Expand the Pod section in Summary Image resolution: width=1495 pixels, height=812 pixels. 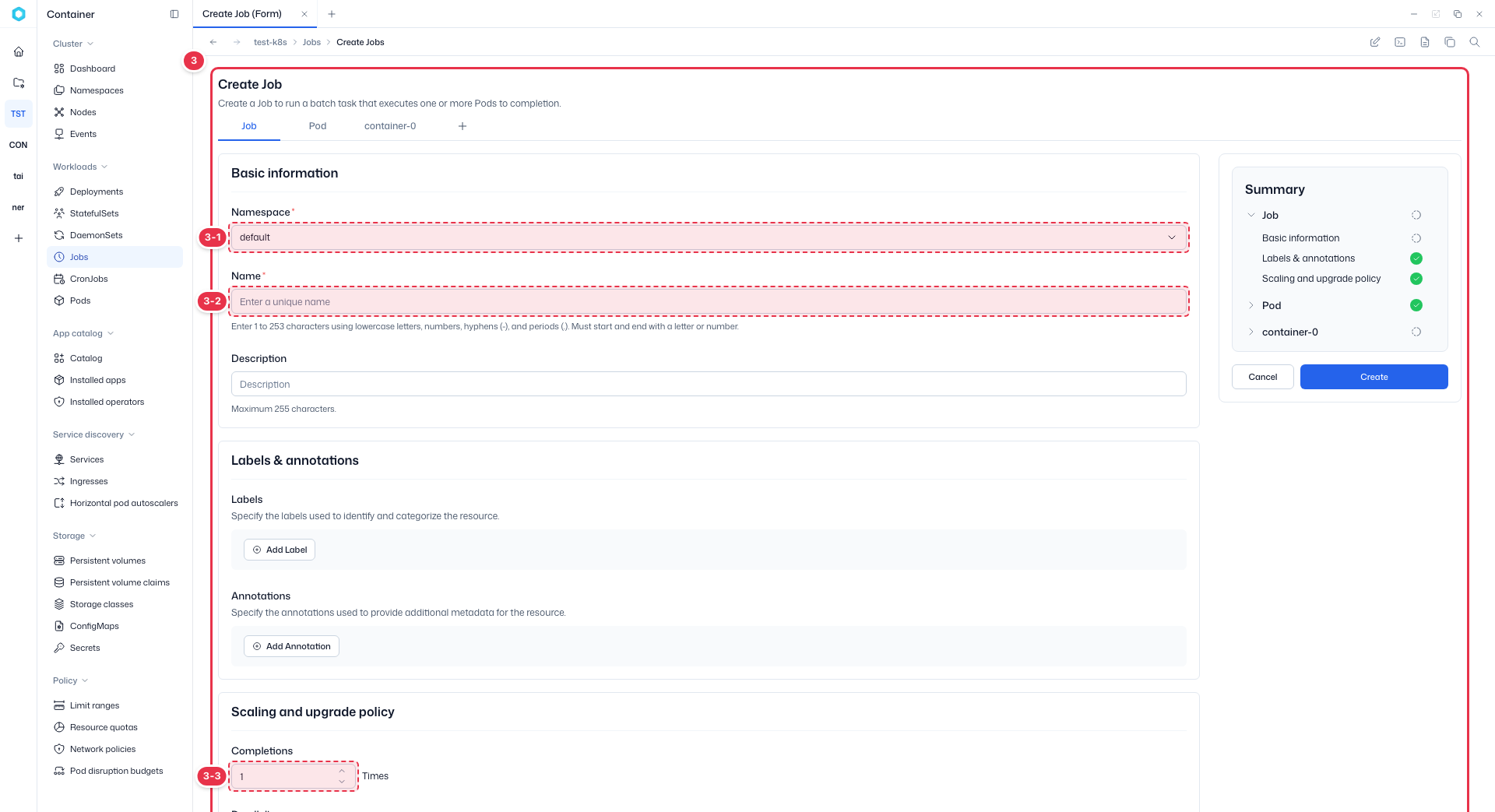tap(1251, 305)
